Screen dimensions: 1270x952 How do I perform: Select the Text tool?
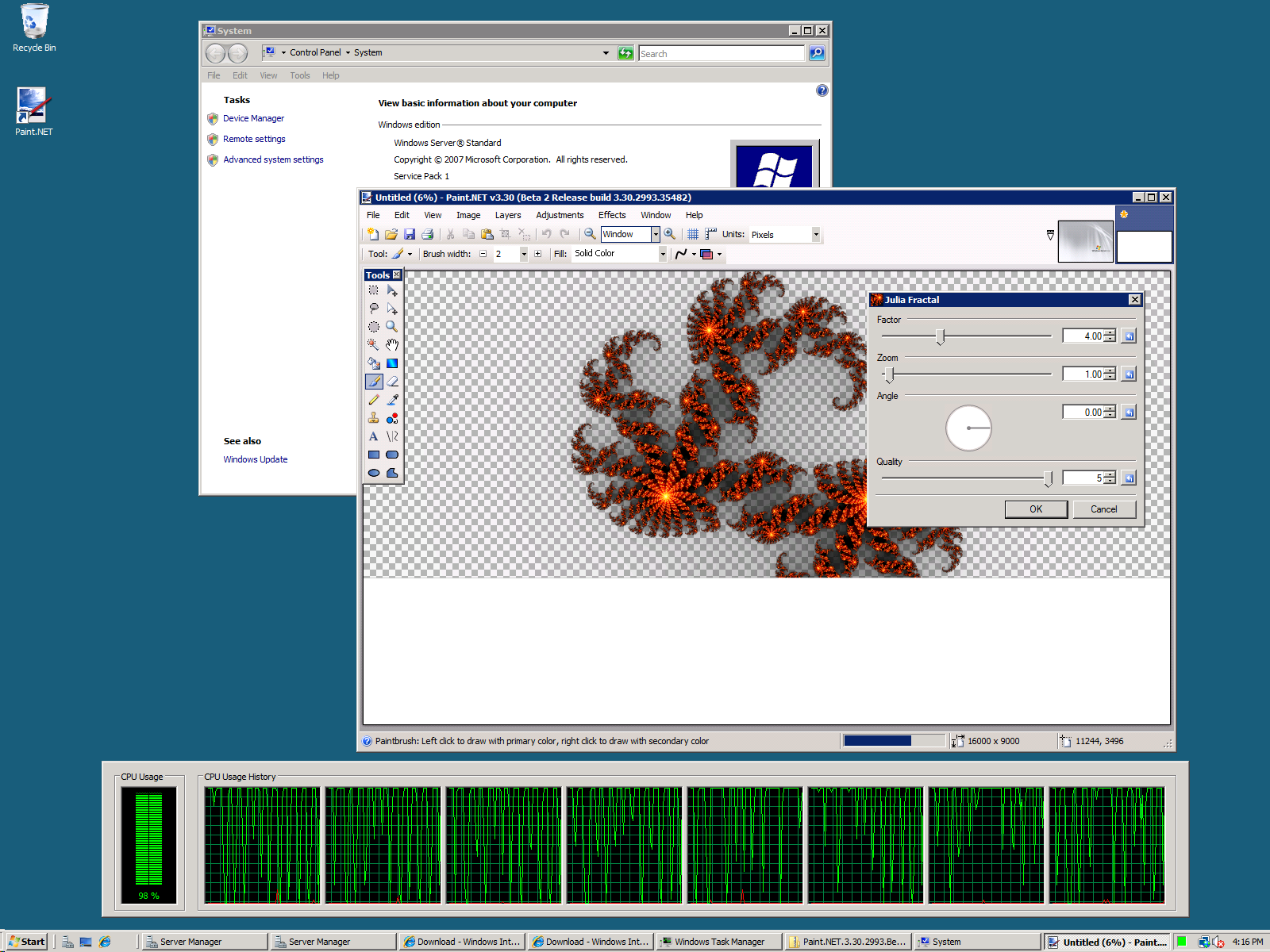[374, 436]
